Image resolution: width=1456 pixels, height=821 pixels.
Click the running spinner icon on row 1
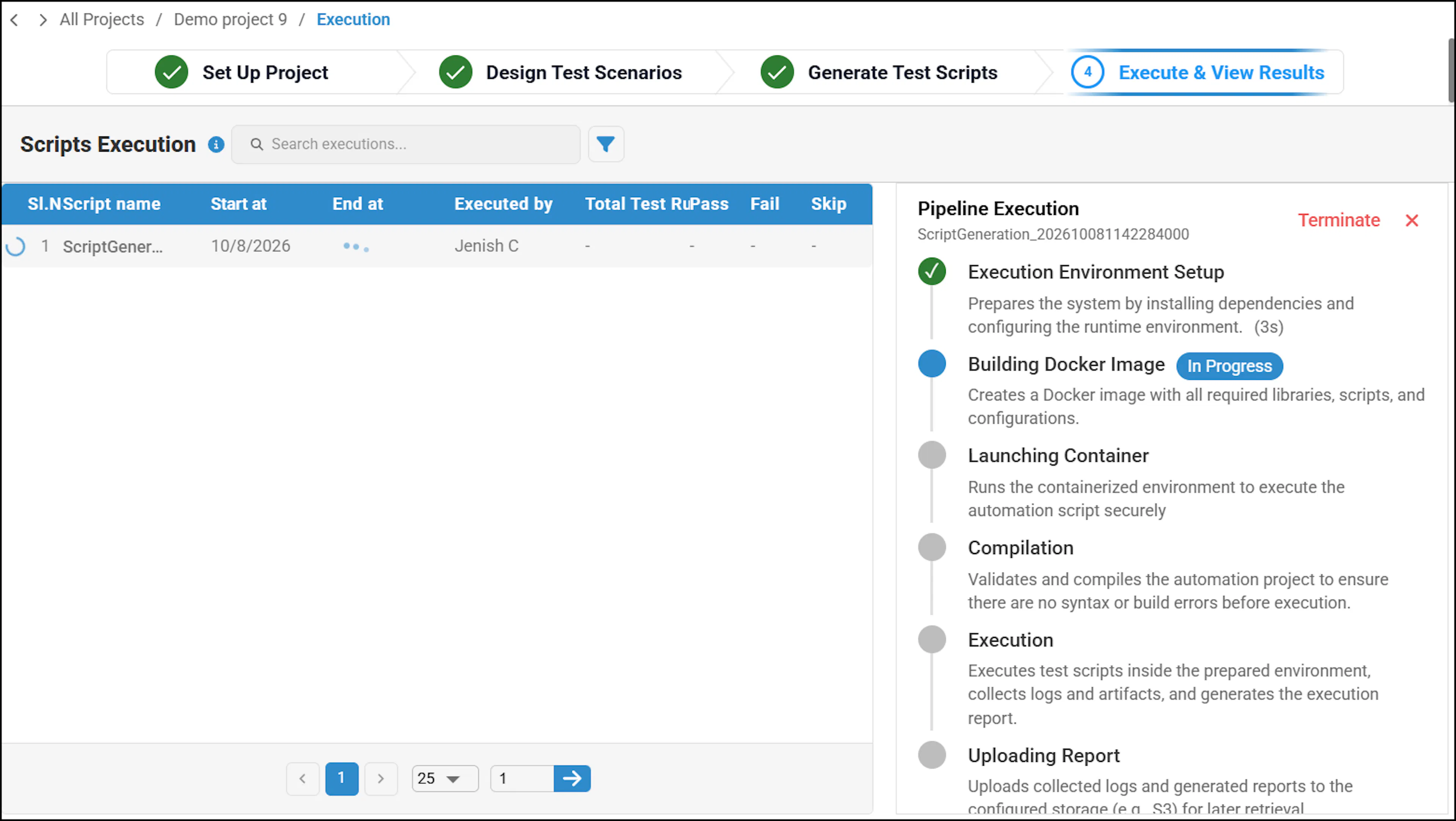(x=15, y=246)
